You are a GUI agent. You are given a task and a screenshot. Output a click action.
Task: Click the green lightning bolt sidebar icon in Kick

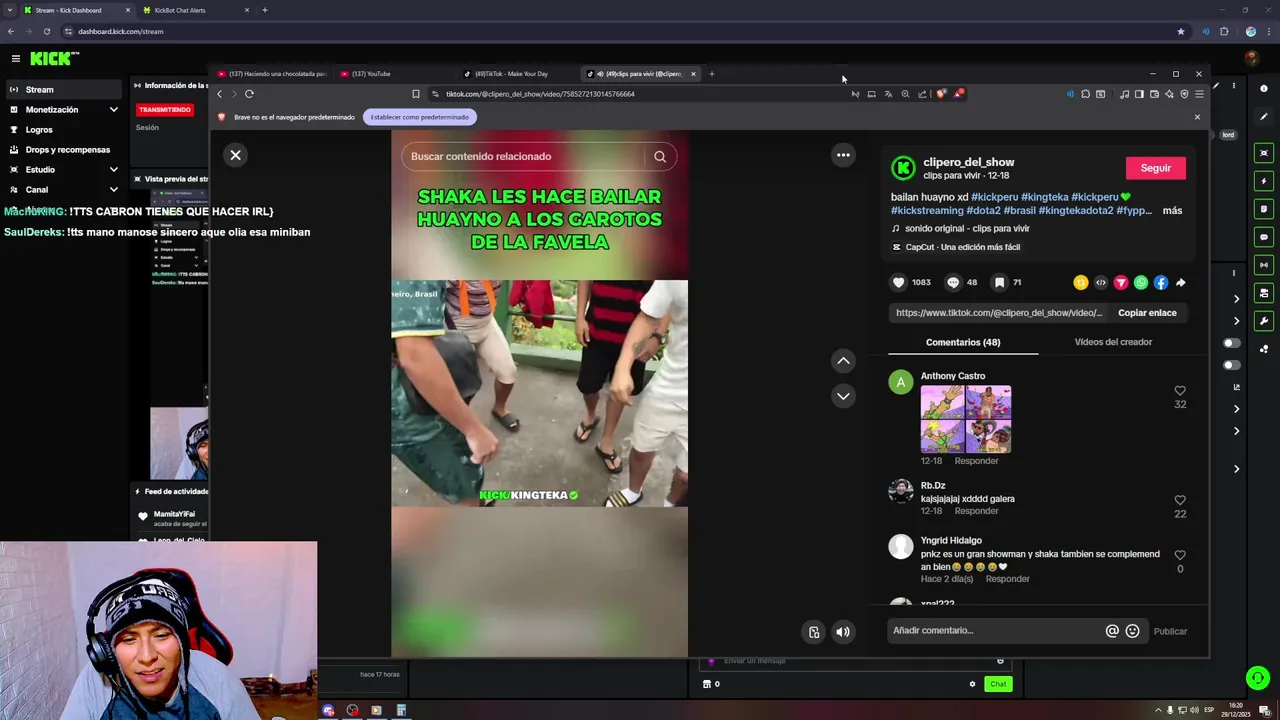(x=1264, y=181)
